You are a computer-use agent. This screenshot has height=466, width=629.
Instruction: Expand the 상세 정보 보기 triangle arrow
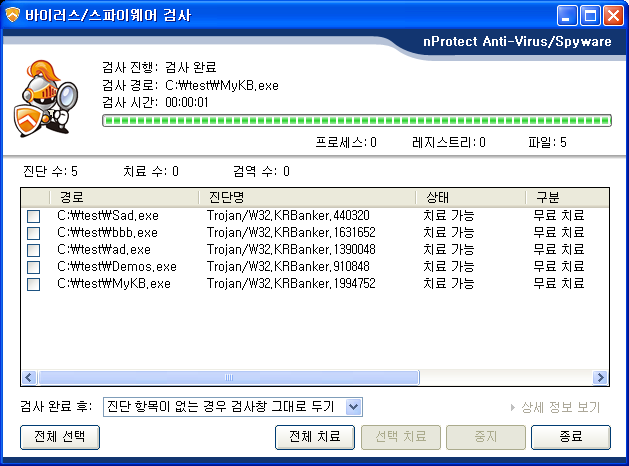[x=513, y=407]
